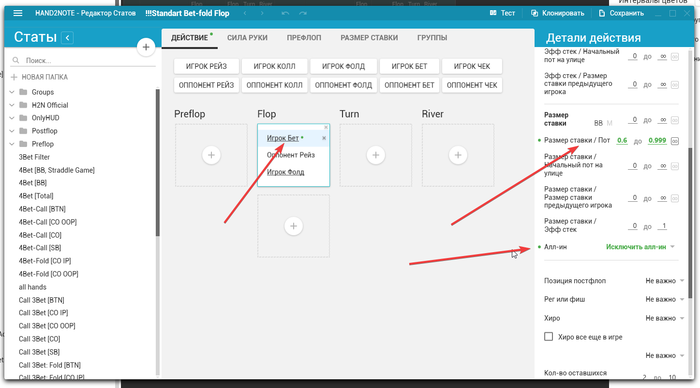Viewport: 700px width, 388px height.
Task: Click the ИГРОК РЕЙЗ button
Action: click(206, 66)
